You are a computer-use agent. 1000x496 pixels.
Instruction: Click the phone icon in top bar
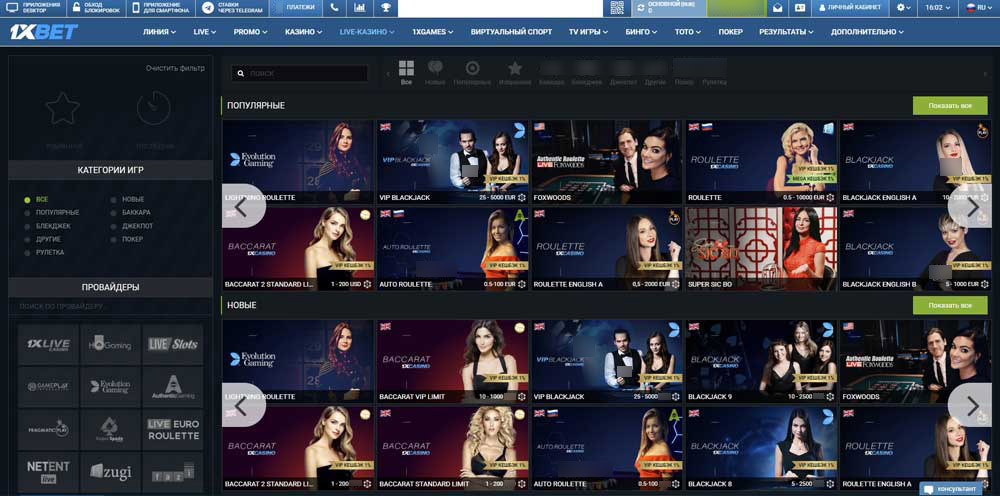coord(335,7)
